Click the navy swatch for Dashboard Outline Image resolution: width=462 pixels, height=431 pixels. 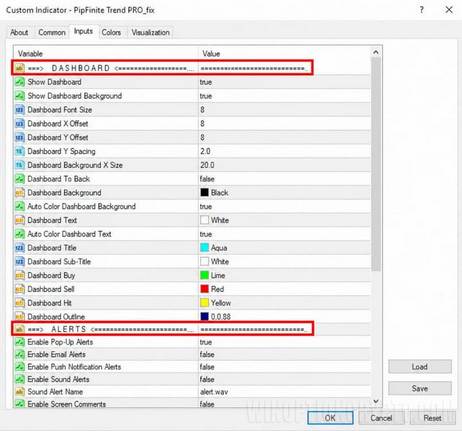(x=204, y=316)
